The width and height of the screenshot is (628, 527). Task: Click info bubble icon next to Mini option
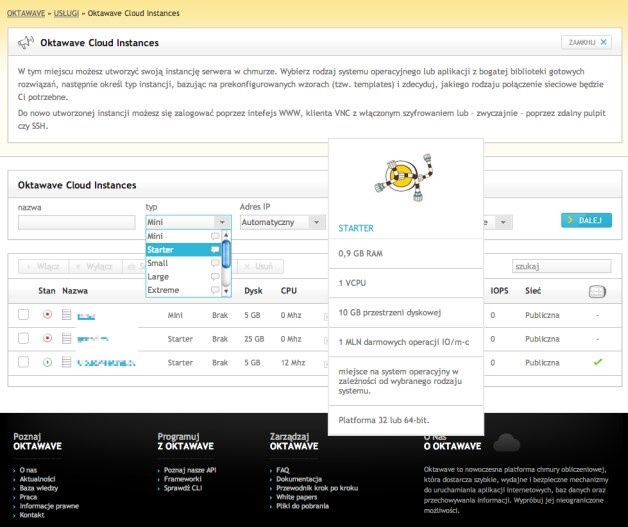[x=215, y=236]
